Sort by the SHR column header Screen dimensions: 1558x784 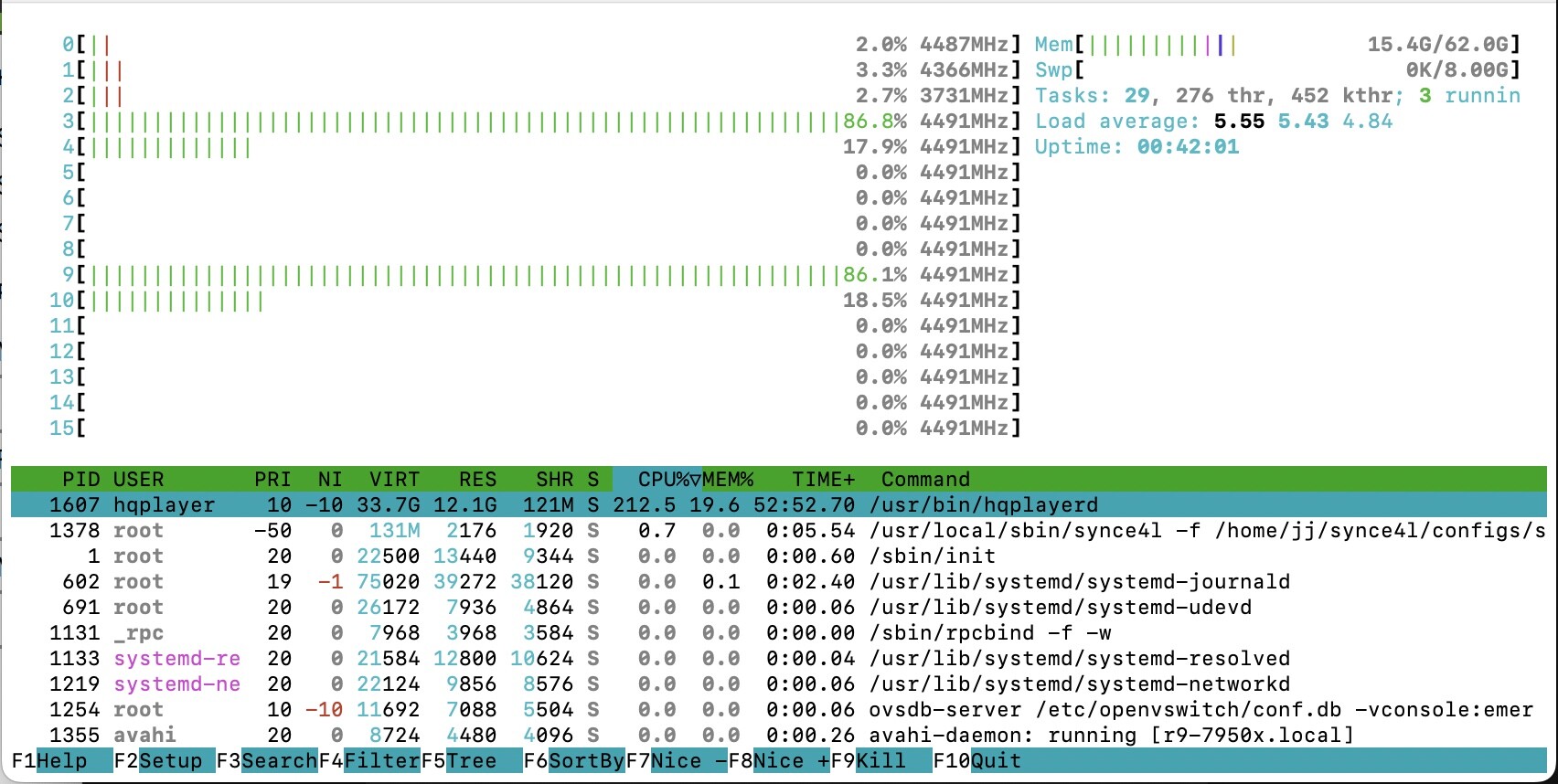(x=554, y=479)
